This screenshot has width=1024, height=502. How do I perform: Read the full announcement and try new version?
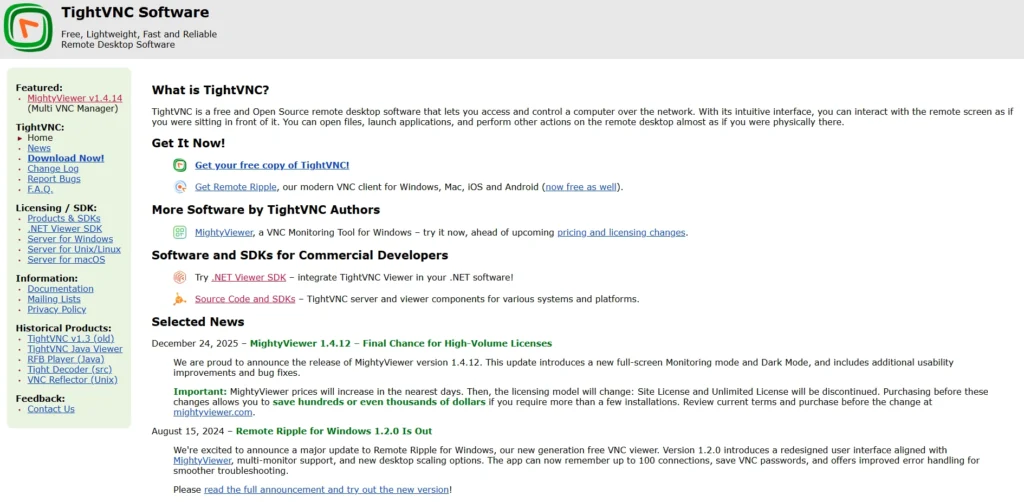326,490
